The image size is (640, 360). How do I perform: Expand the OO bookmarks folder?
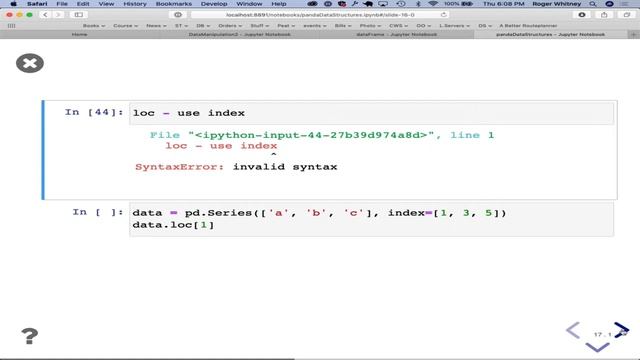423,26
